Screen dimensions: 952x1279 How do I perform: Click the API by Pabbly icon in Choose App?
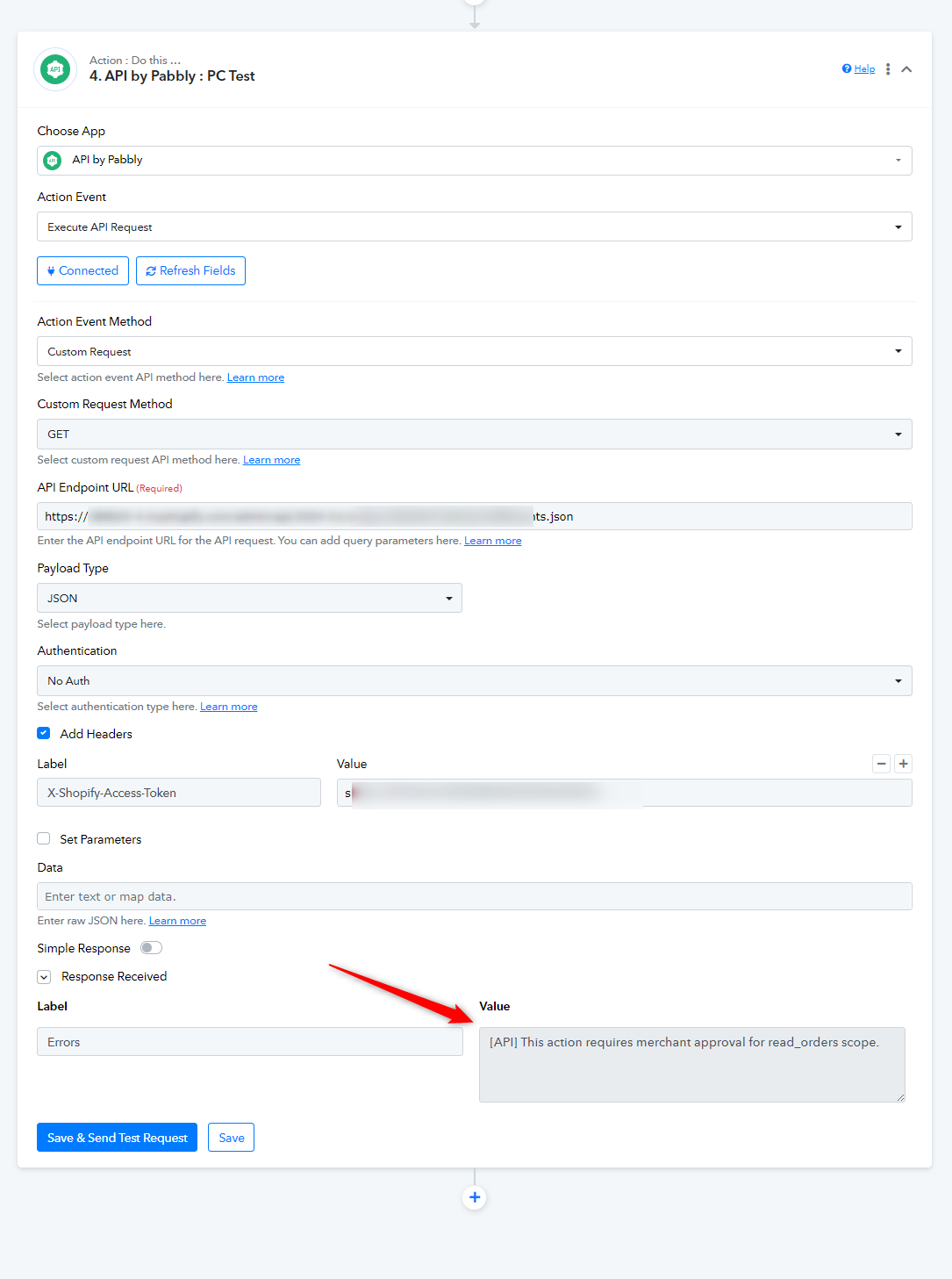53,160
